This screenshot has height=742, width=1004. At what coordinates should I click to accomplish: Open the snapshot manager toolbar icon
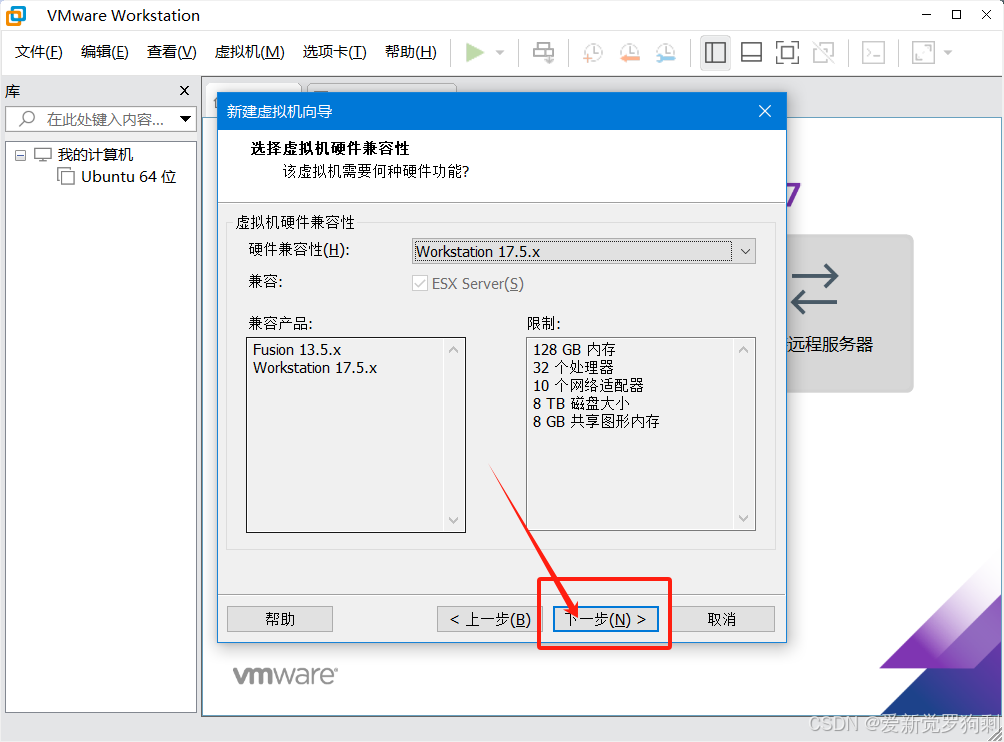click(666, 52)
